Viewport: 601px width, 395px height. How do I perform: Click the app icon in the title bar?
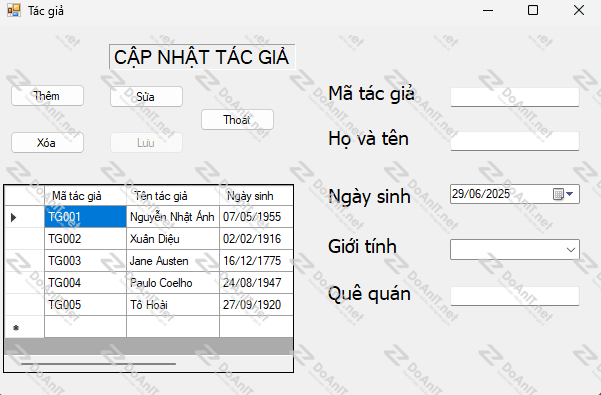pos(14,10)
